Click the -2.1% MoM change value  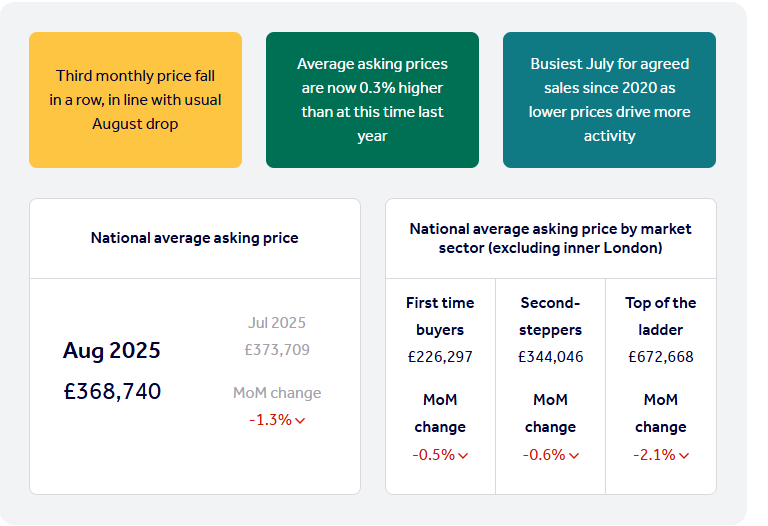654,455
